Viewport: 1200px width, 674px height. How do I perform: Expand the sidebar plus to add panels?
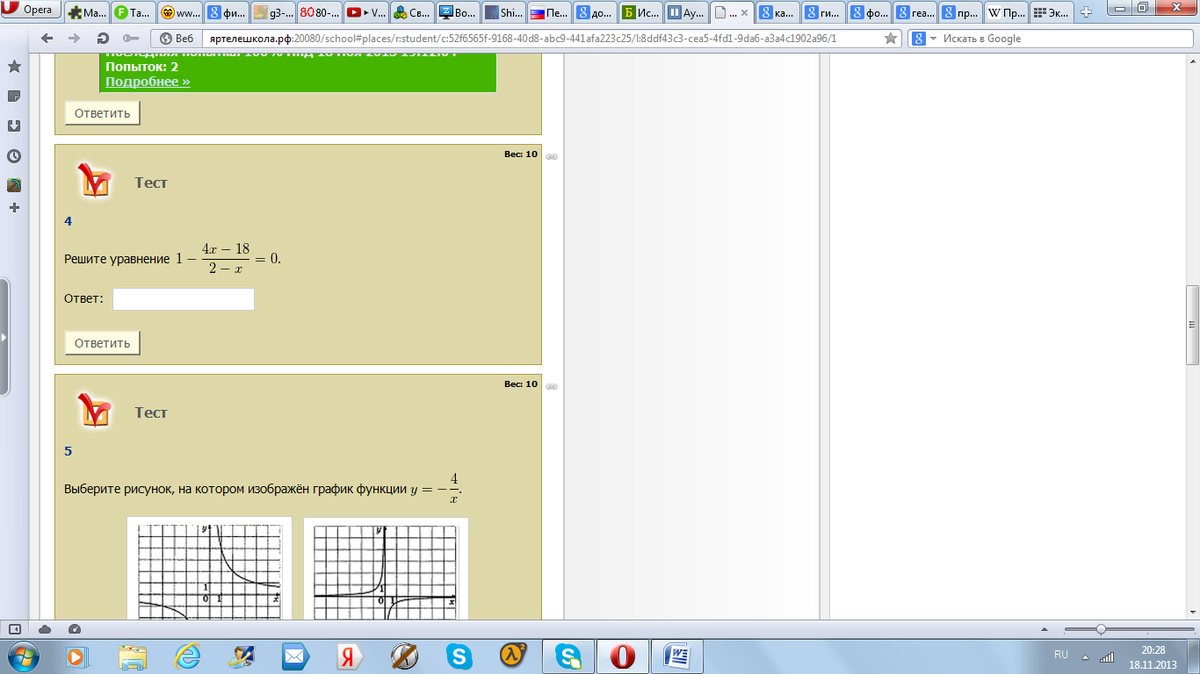click(x=14, y=208)
